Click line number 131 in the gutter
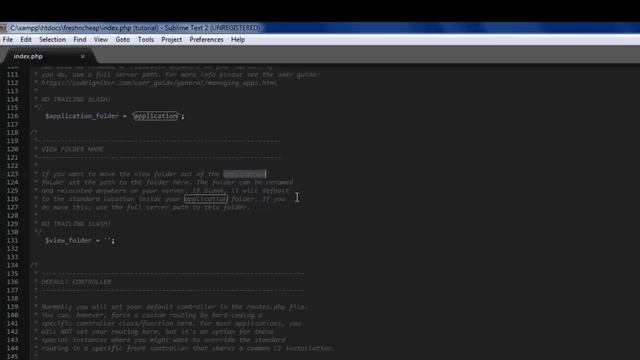 tap(13, 240)
